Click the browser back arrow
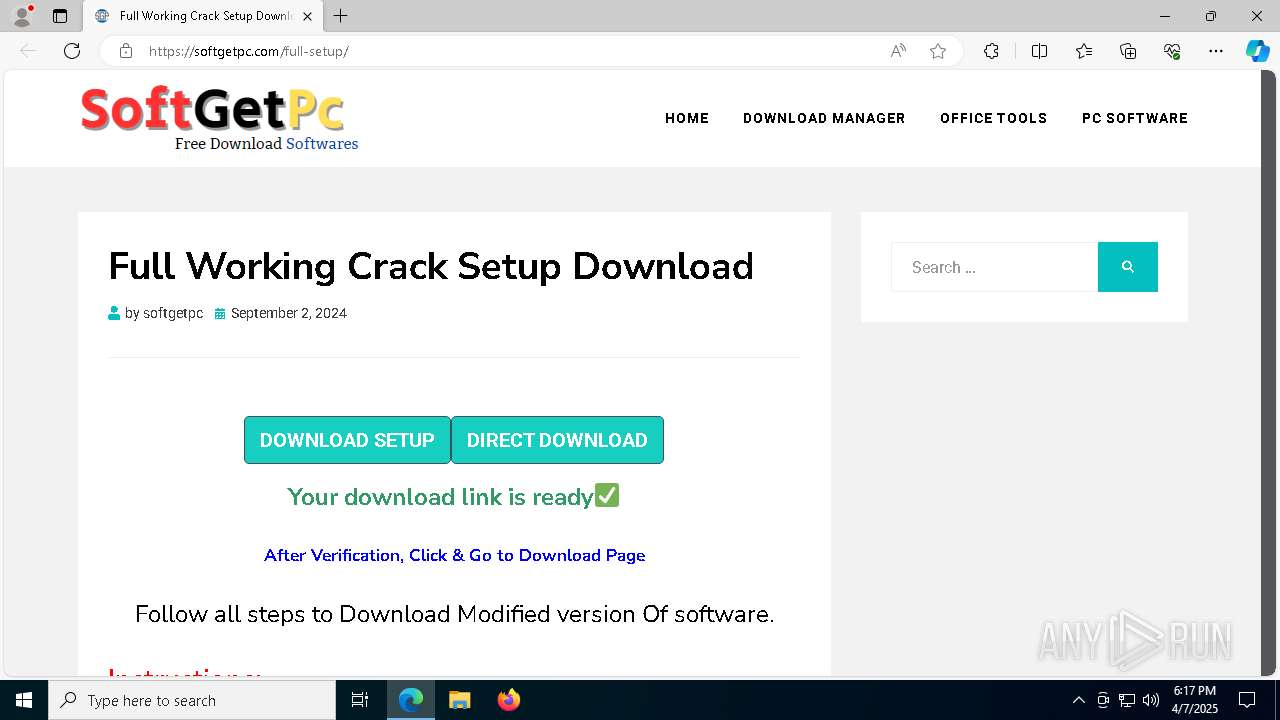Image resolution: width=1280 pixels, height=720 pixels. pyautogui.click(x=28, y=51)
